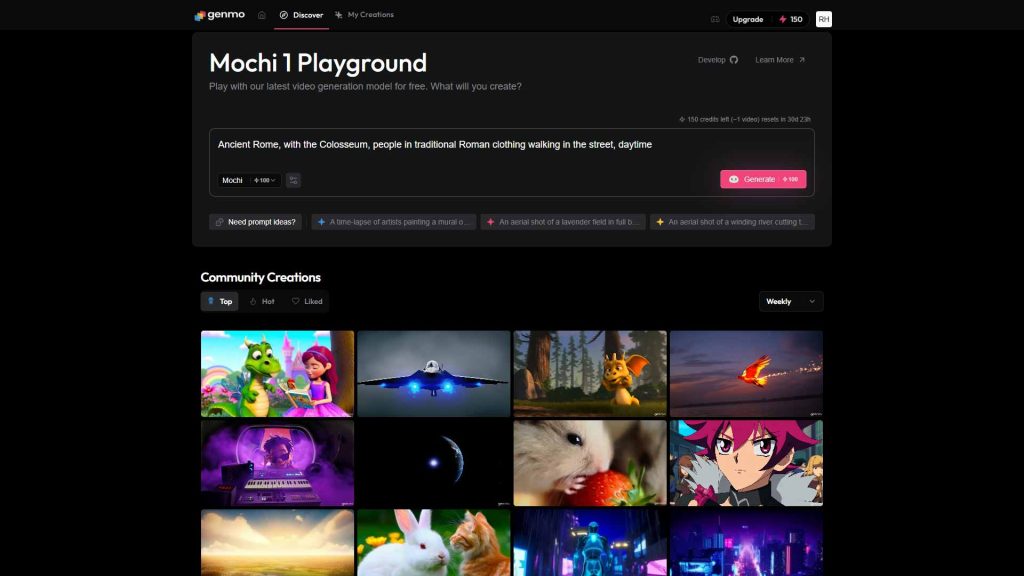Switch to the My Creations tab
The height and width of the screenshot is (576, 1024).
(364, 15)
